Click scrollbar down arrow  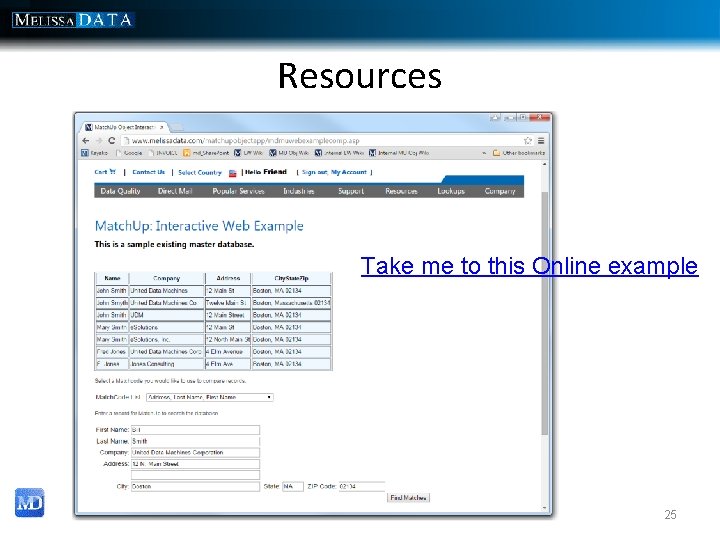(545, 508)
